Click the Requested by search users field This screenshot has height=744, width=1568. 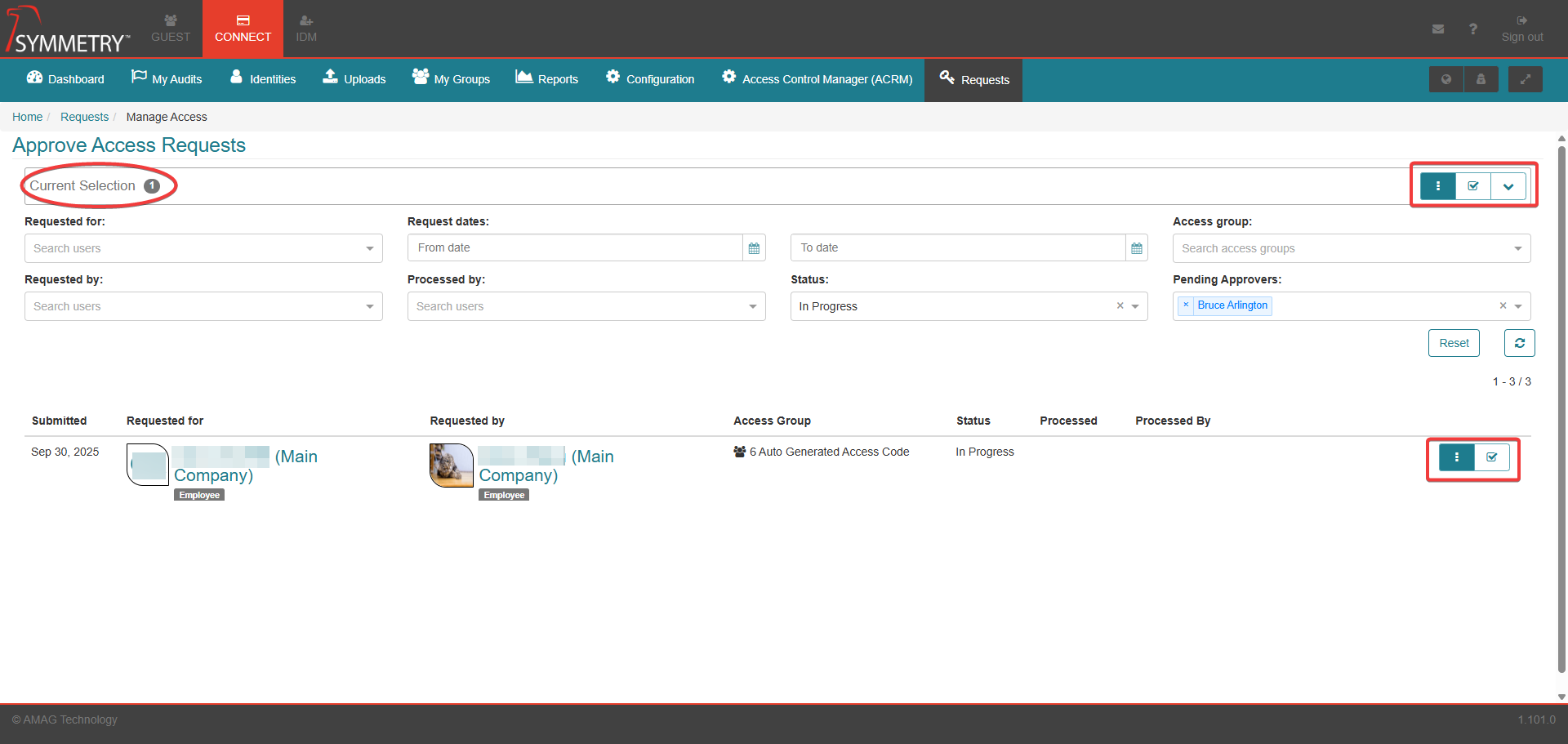(x=203, y=306)
